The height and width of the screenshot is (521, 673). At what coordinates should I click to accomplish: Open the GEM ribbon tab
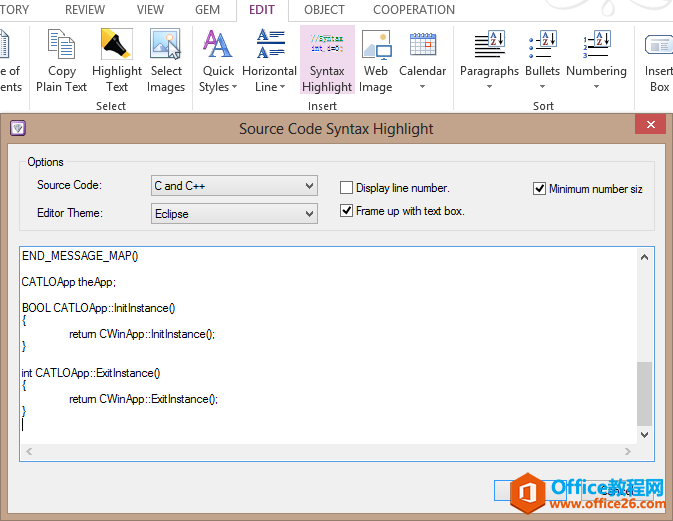pyautogui.click(x=208, y=10)
